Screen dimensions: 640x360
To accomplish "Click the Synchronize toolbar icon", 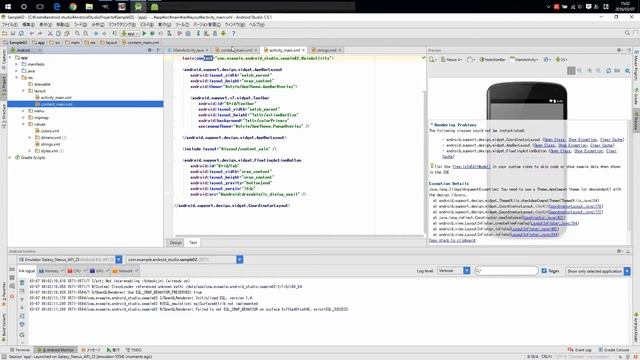I will click(x=21, y=33).
